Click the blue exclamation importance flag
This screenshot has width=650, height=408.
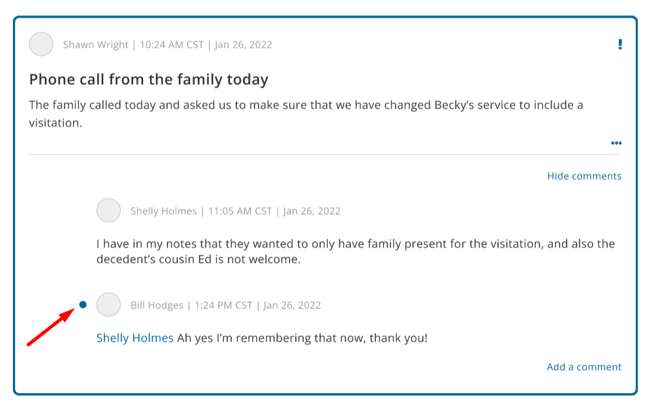(620, 44)
